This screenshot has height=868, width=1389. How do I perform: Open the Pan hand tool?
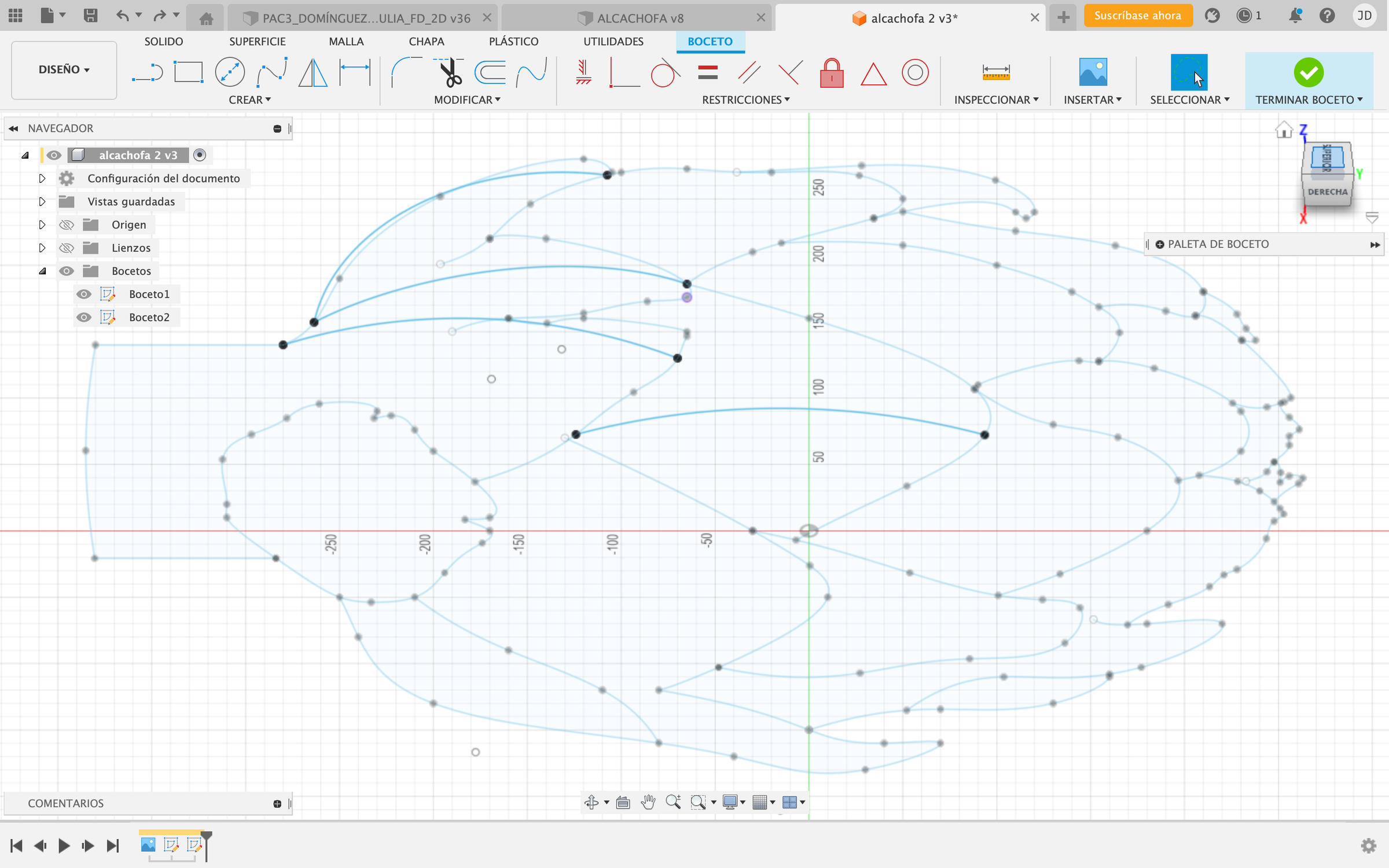tap(648, 802)
